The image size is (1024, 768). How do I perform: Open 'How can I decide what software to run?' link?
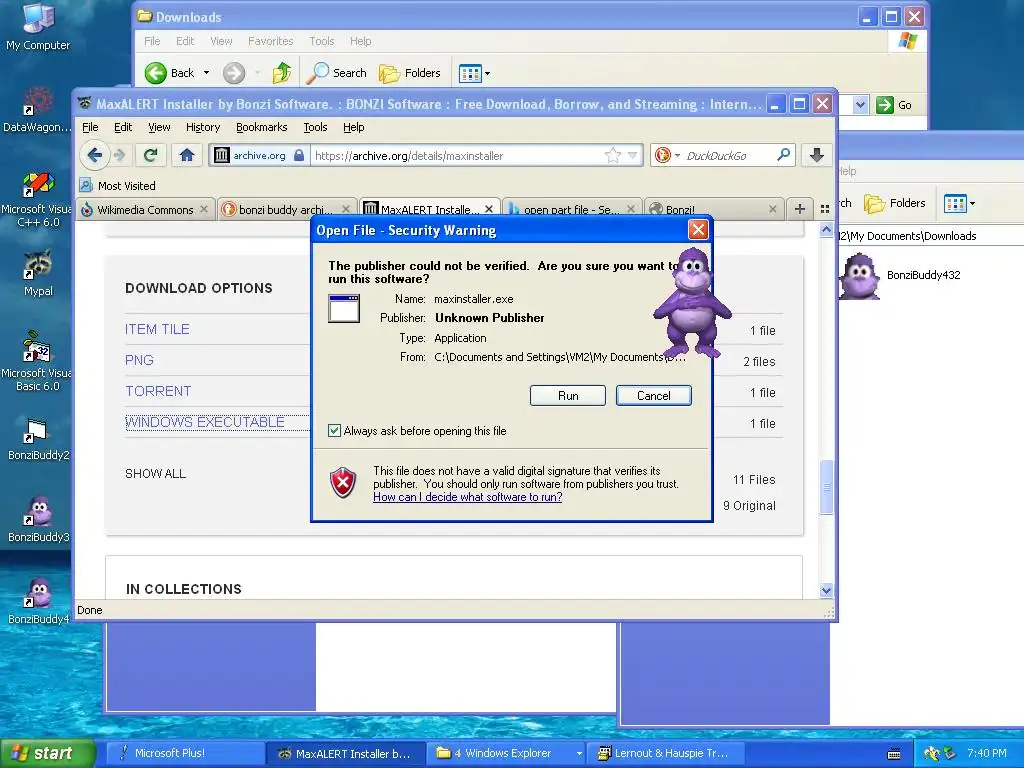[468, 497]
